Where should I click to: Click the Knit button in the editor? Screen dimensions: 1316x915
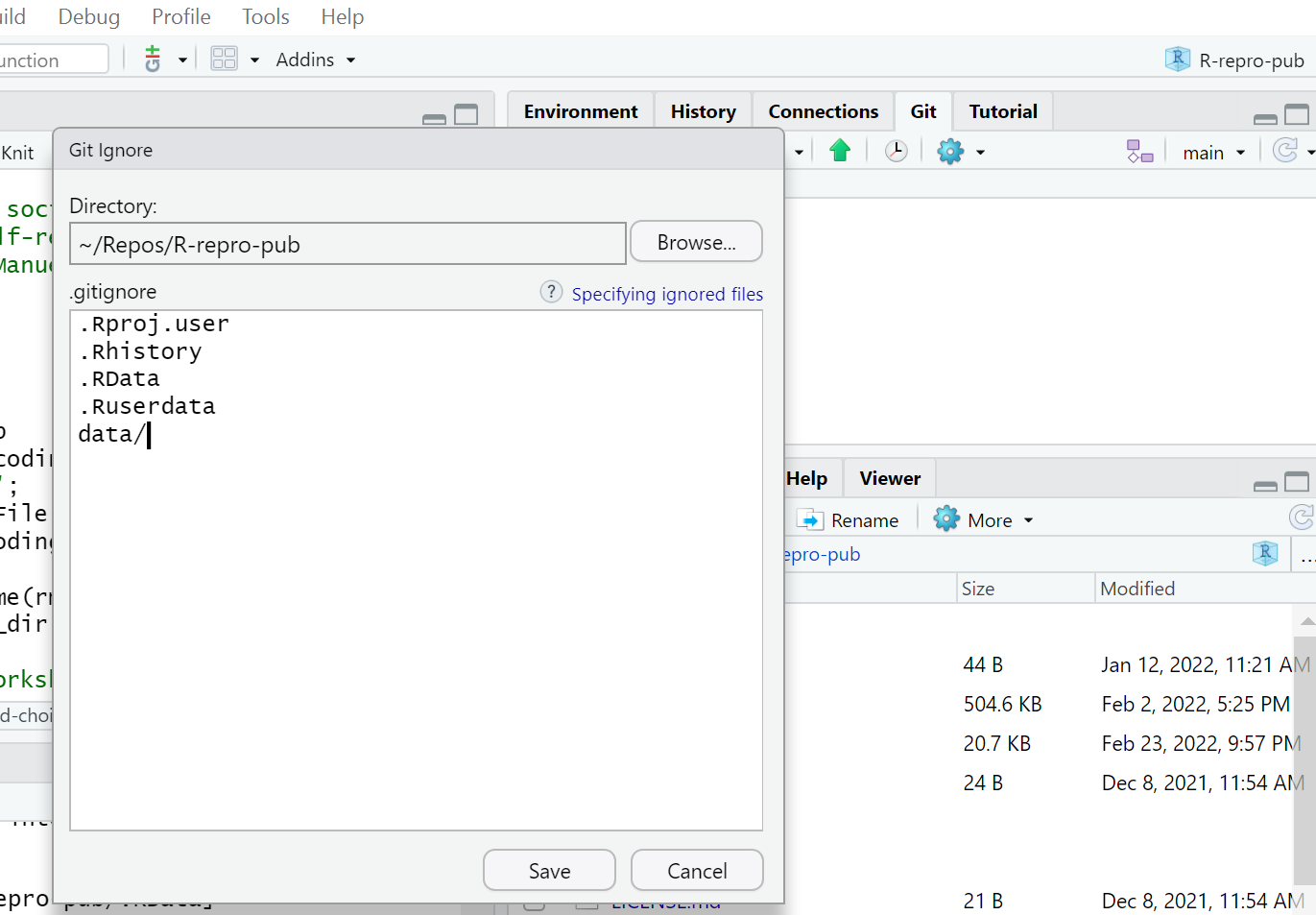tap(17, 153)
